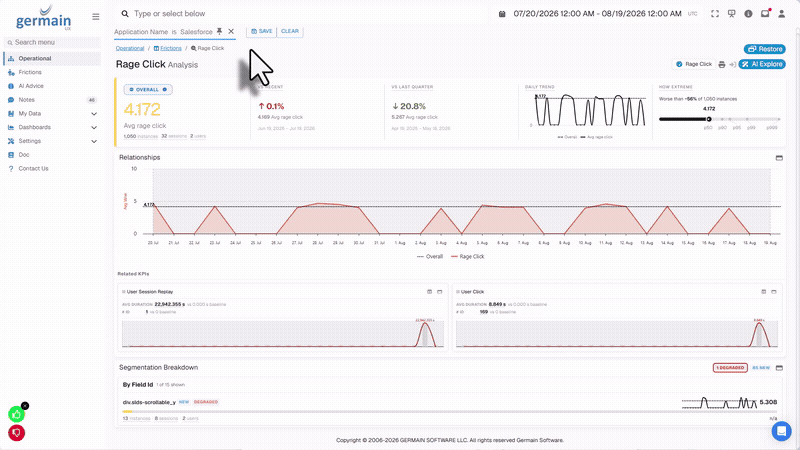This screenshot has width=800, height=450.
Task: Open Notes in the sidebar
Action: tap(53, 100)
